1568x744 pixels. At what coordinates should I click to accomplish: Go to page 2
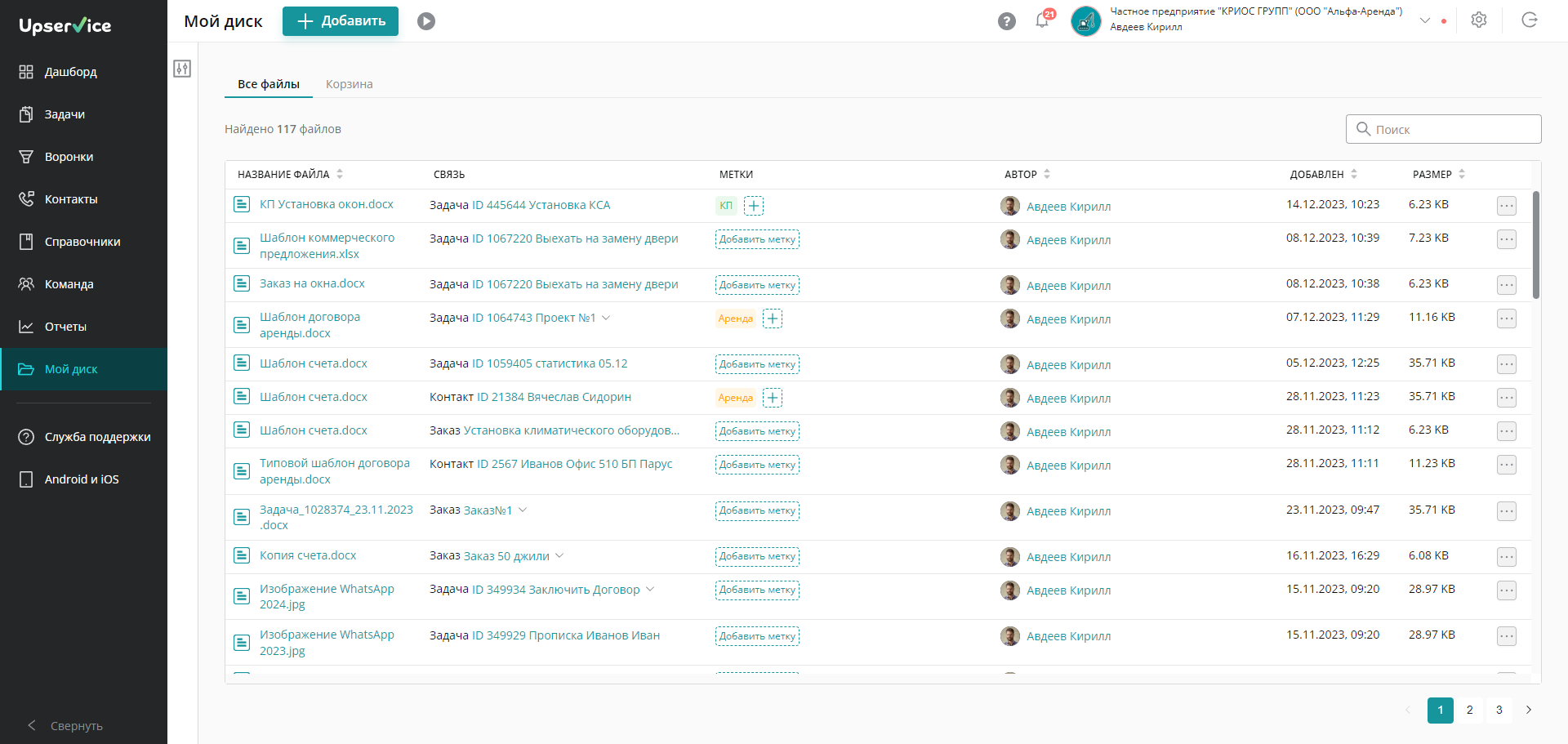tap(1470, 710)
